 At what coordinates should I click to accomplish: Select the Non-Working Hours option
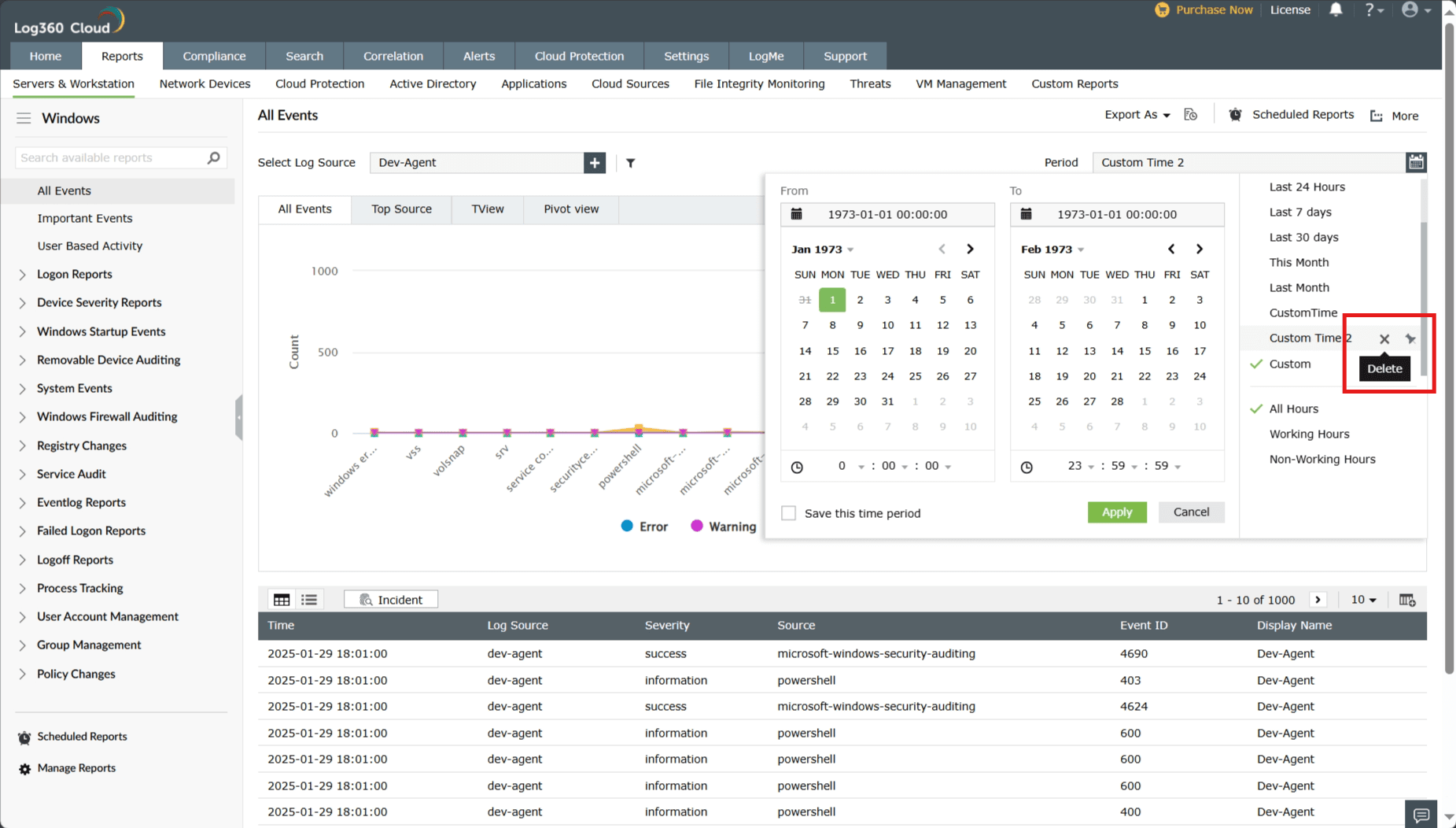[x=1321, y=459]
